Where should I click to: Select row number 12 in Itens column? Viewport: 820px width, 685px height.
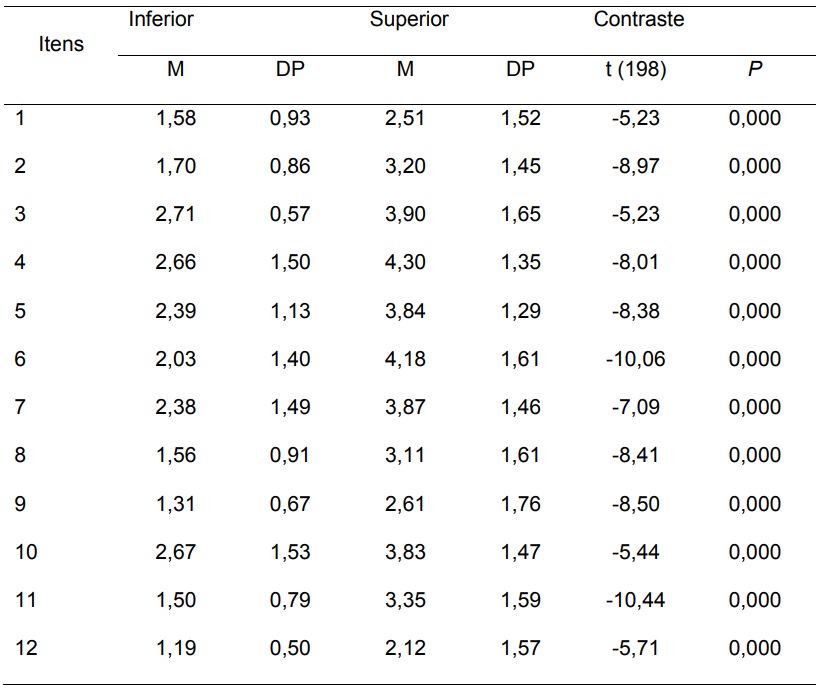[x=26, y=648]
